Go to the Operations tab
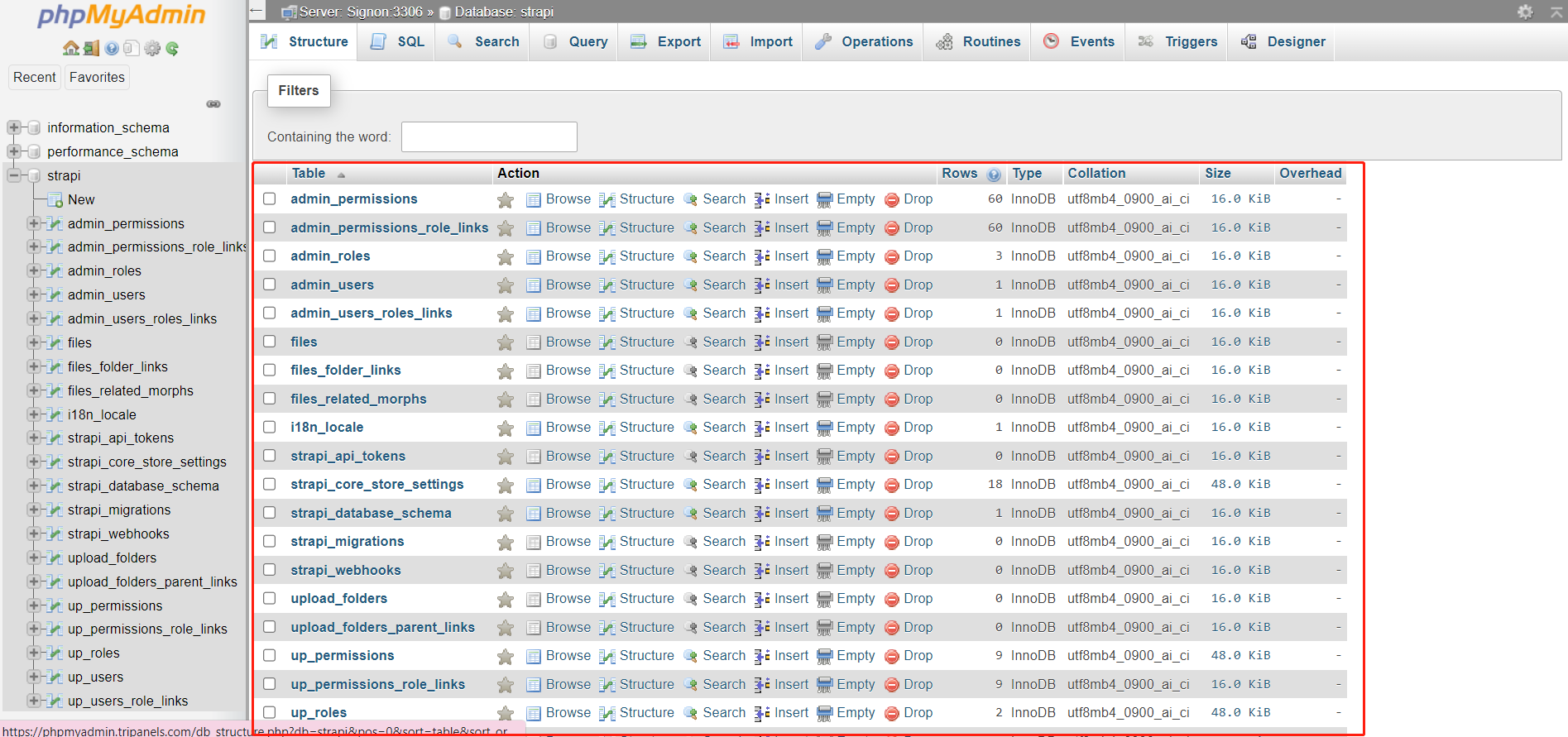Viewport: 1568px width, 737px height. tap(863, 41)
